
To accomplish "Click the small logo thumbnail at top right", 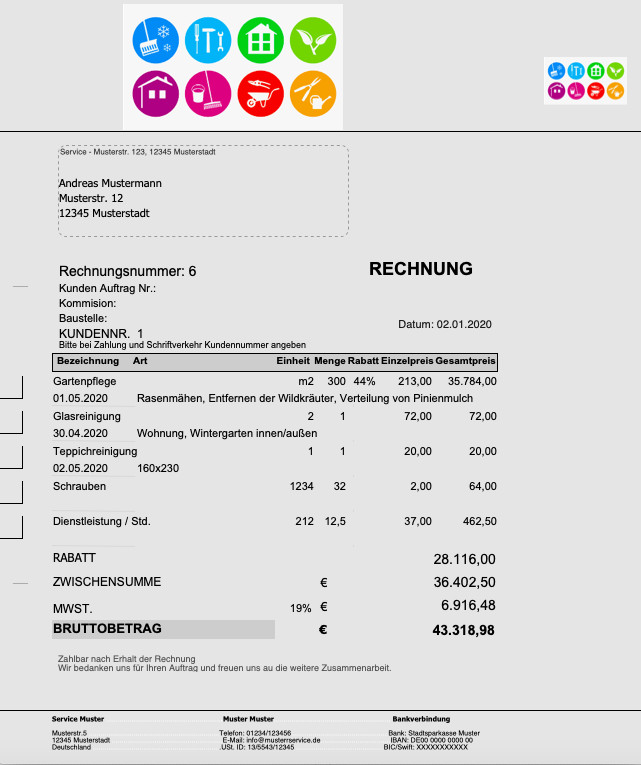I will (x=585, y=81).
